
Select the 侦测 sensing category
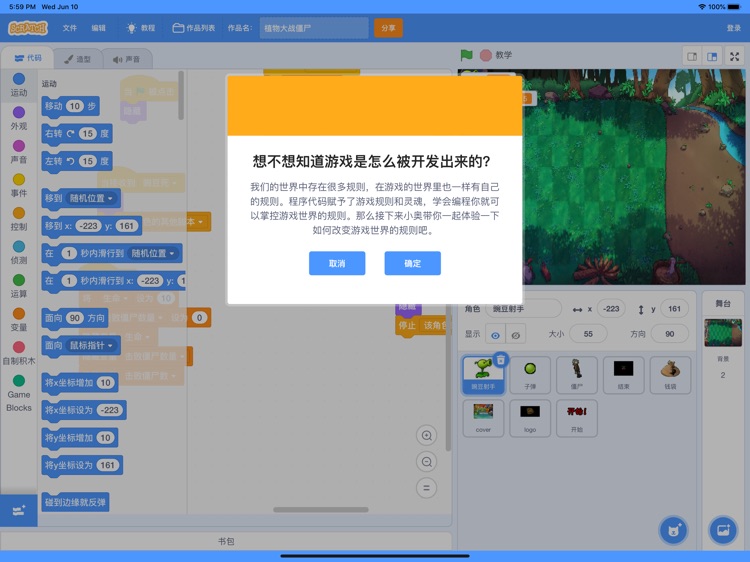(x=19, y=252)
